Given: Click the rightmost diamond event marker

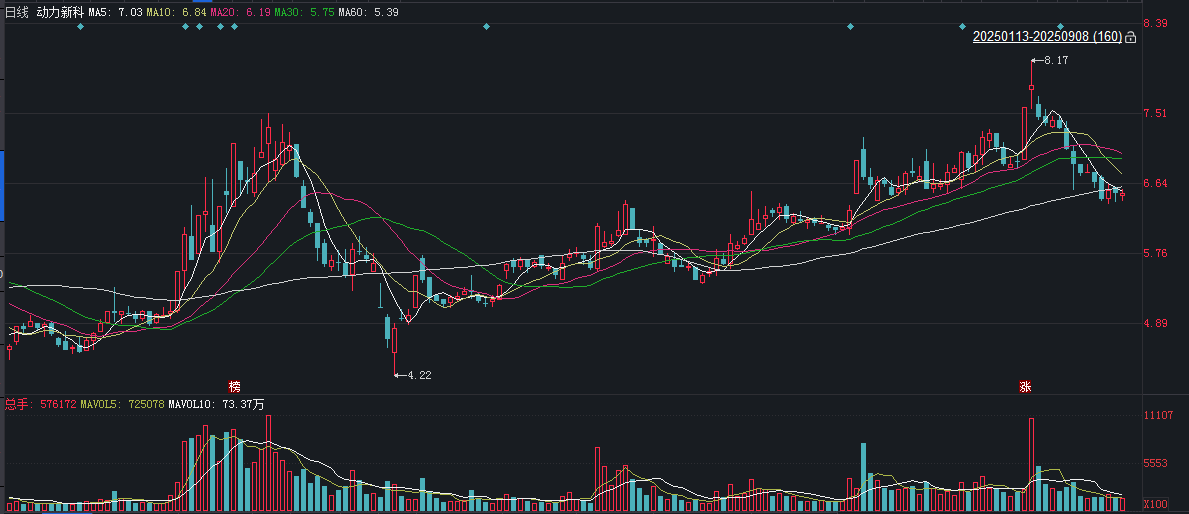Looking at the screenshot, I should (x=1060, y=26).
